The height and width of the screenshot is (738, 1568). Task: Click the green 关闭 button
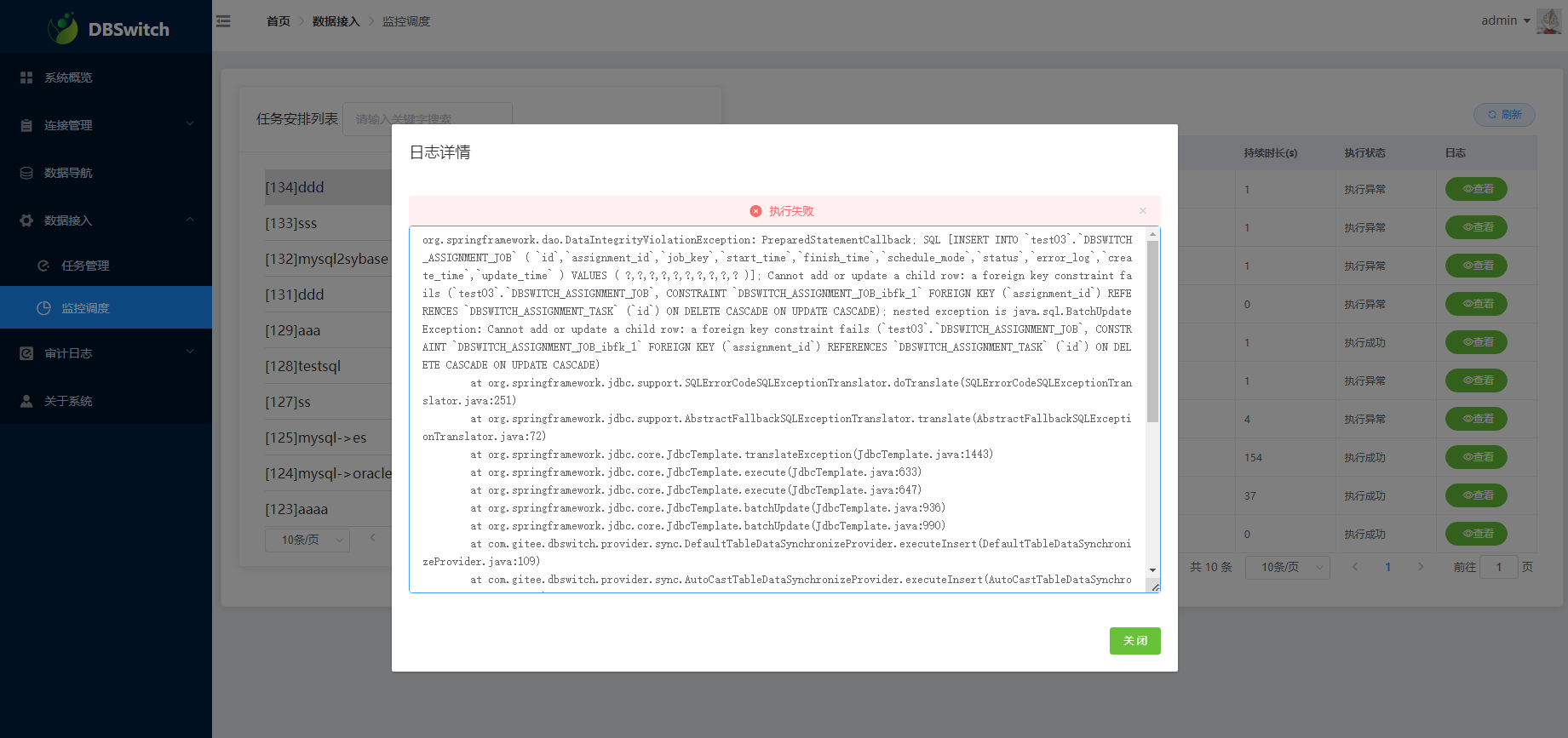(x=1134, y=641)
